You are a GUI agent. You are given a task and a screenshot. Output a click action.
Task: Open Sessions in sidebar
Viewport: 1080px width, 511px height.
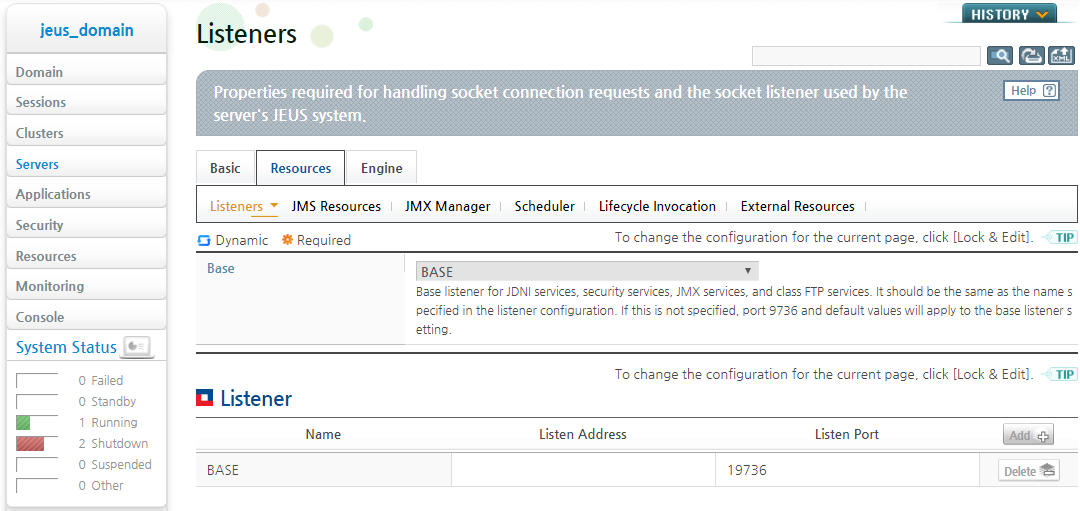tap(87, 102)
